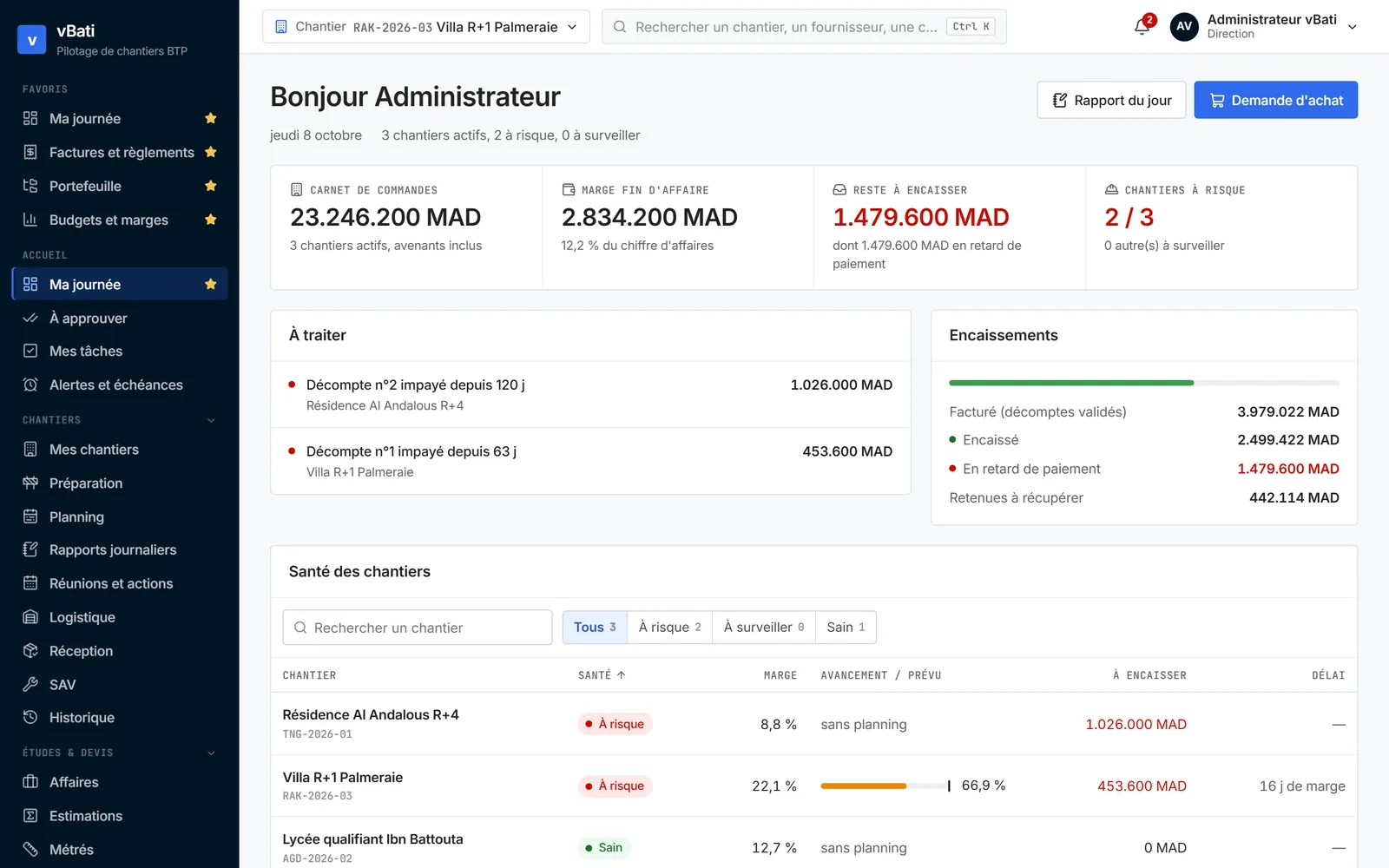Unstar Portefeuille from favorites
This screenshot has height=868, width=1389.
[x=210, y=186]
